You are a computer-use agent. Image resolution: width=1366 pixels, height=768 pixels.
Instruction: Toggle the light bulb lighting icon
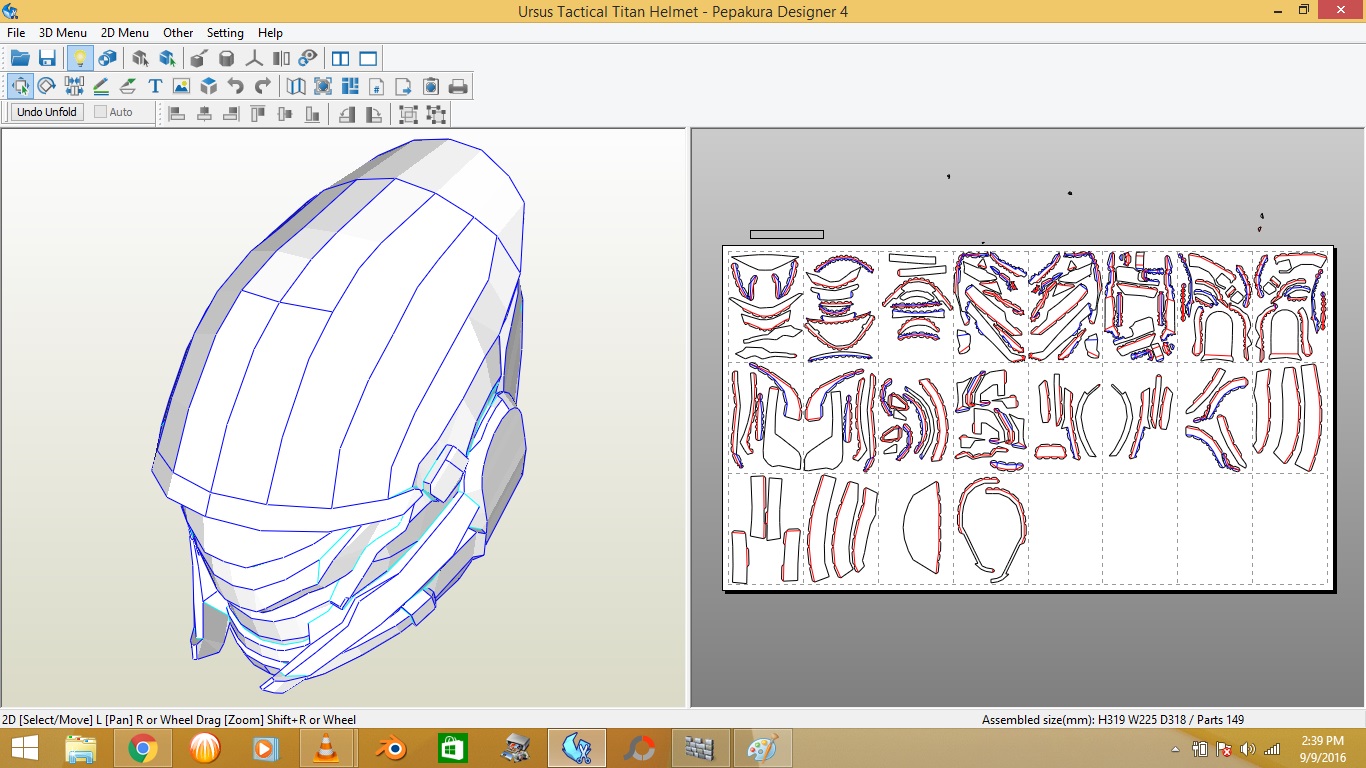point(80,59)
